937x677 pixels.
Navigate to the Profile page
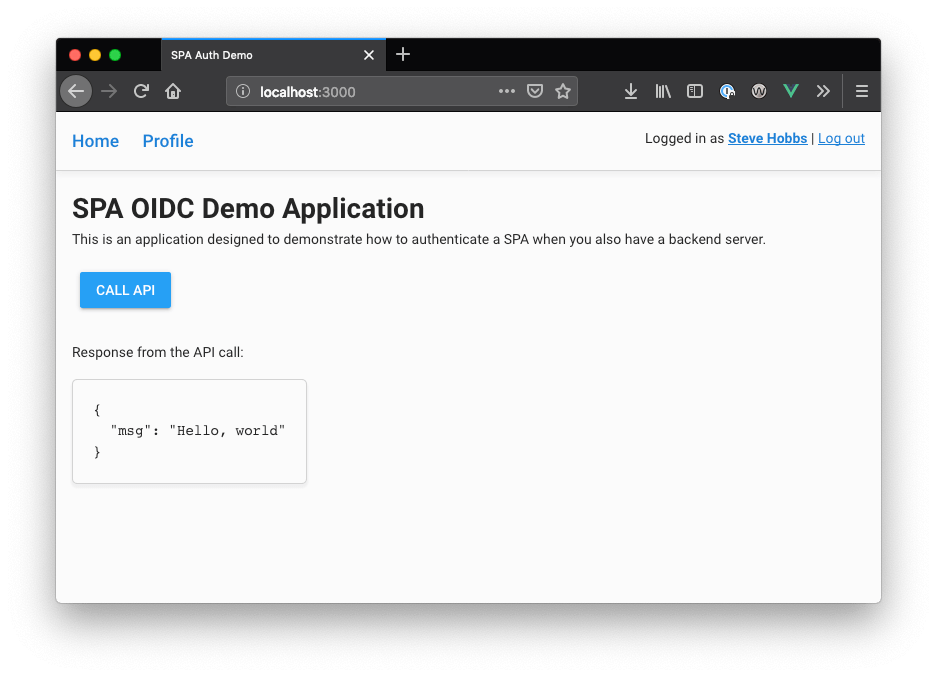[167, 141]
